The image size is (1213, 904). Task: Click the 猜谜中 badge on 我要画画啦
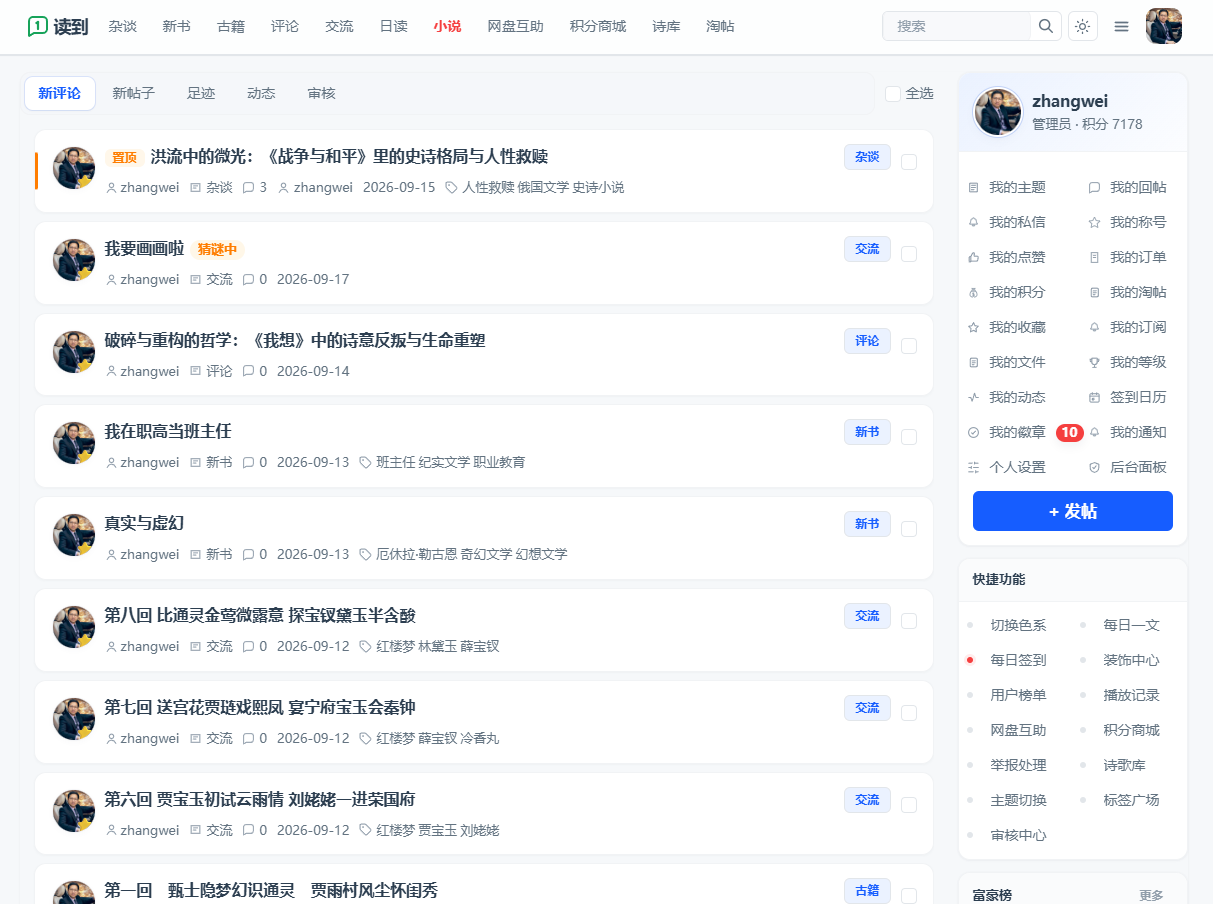click(217, 249)
